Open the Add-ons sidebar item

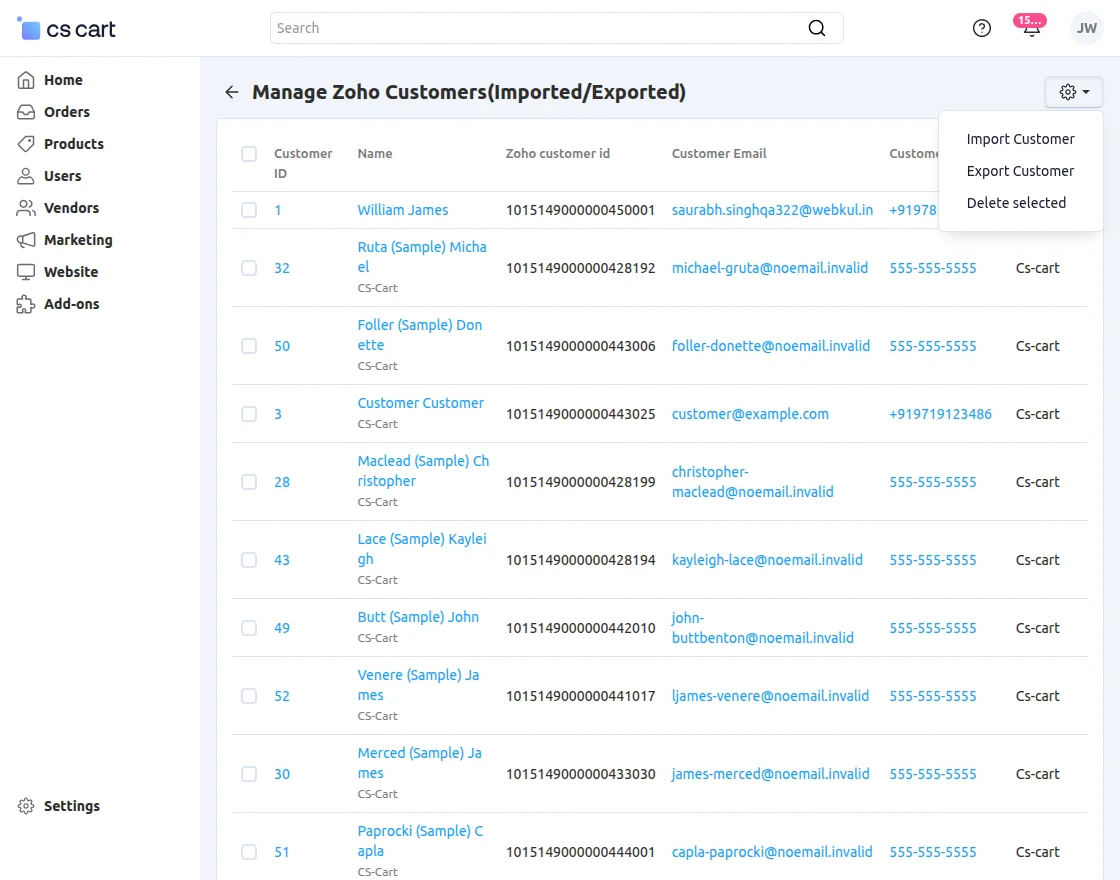coord(71,304)
